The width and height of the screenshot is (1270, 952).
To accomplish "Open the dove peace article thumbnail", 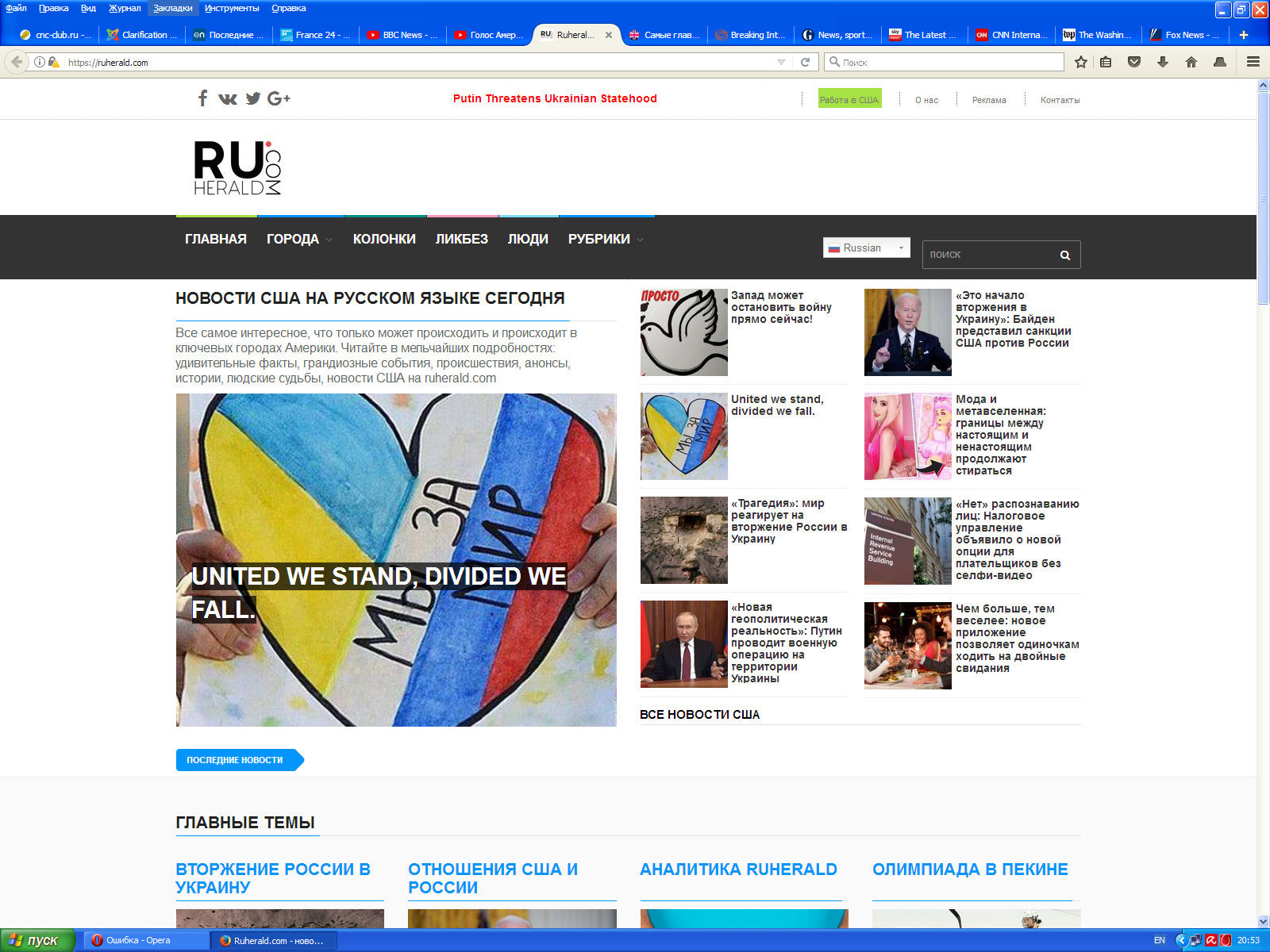I will pos(684,332).
